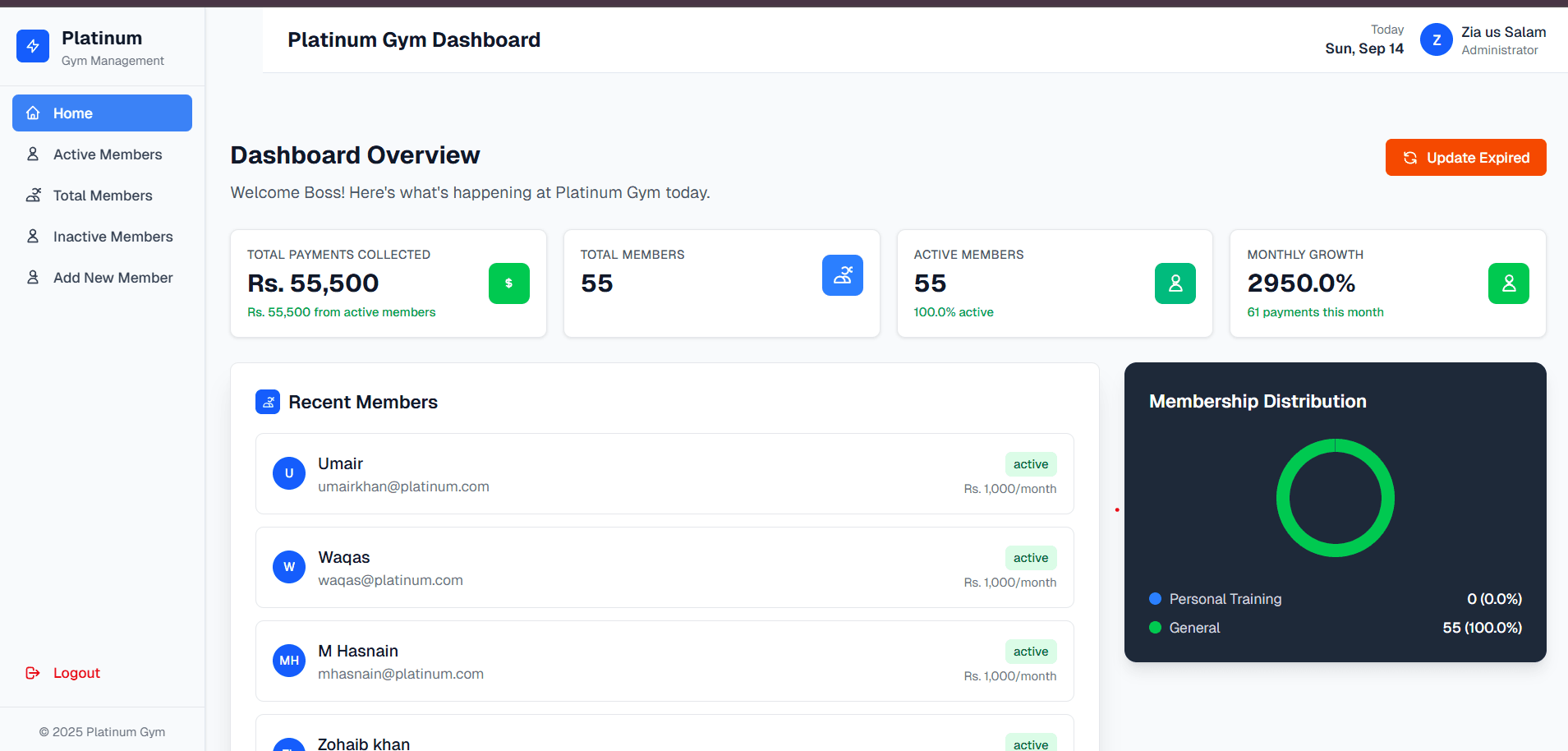Open Active Members from the sidebar
Screen dimensions: 1568x751
[x=107, y=154]
